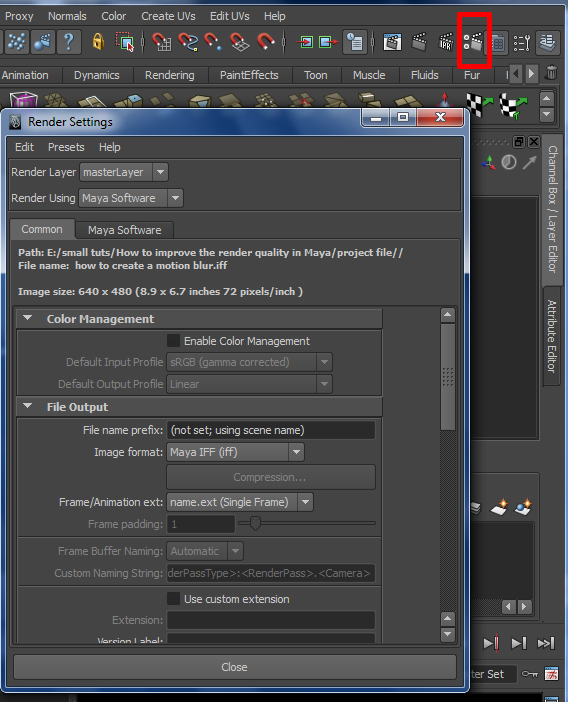Viewport: 568px width, 702px height.
Task: Click the auto keyframe key icon
Action: (x=530, y=674)
